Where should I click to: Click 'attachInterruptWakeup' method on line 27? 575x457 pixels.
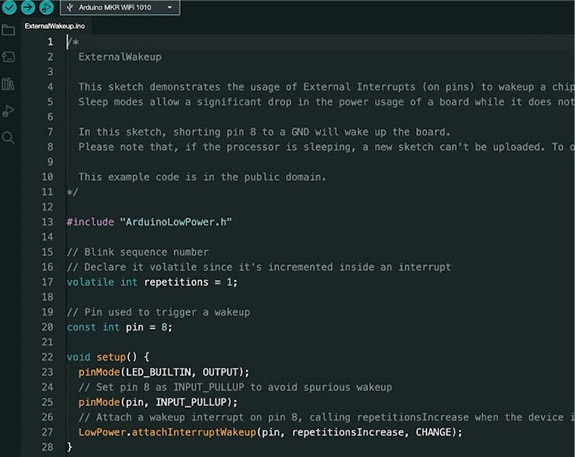pos(194,432)
